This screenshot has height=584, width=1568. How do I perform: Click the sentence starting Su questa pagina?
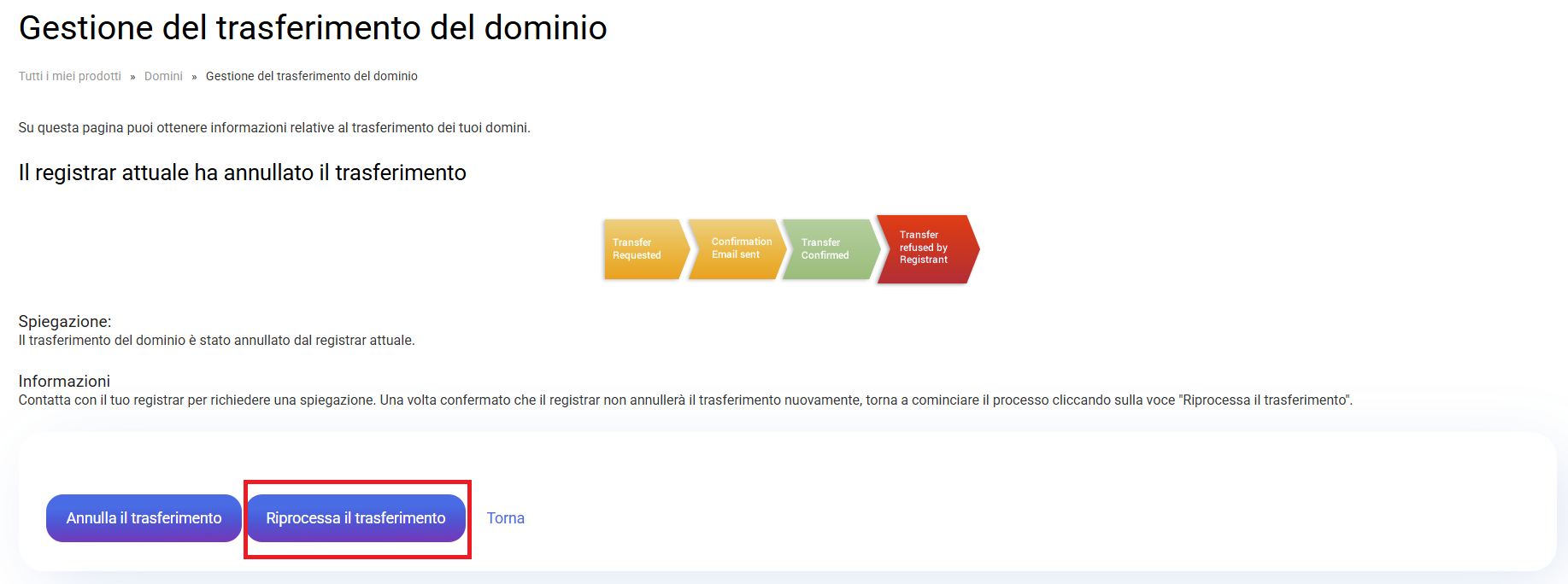point(274,128)
